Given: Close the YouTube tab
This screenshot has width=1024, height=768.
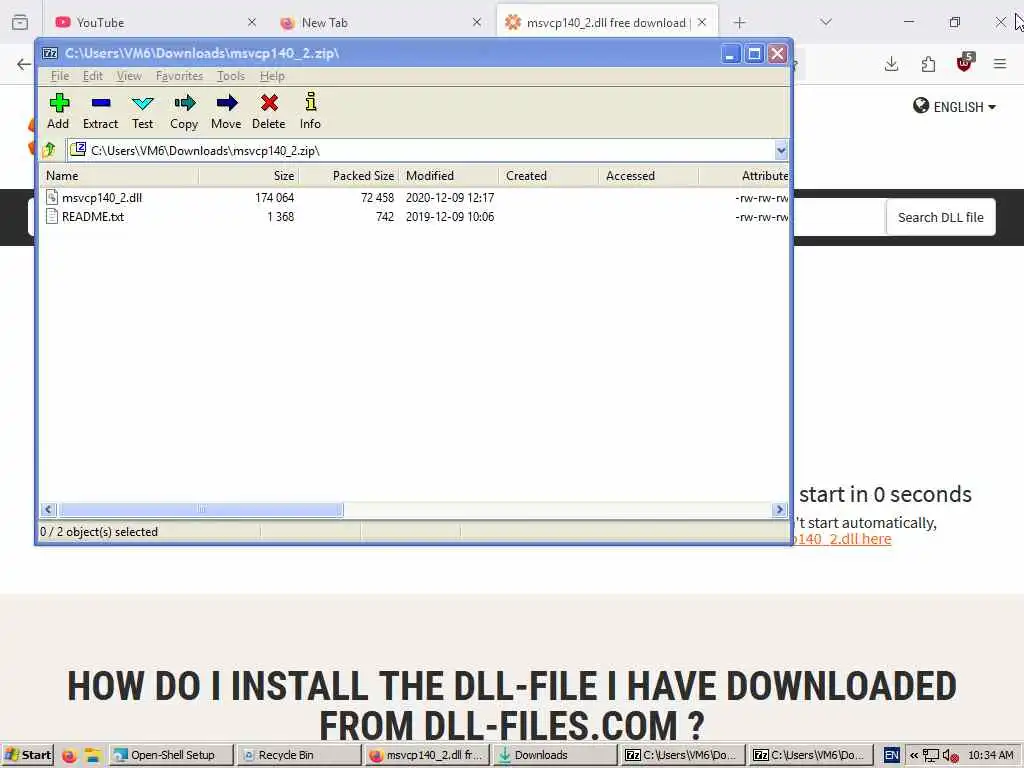Looking at the screenshot, I should tap(252, 22).
